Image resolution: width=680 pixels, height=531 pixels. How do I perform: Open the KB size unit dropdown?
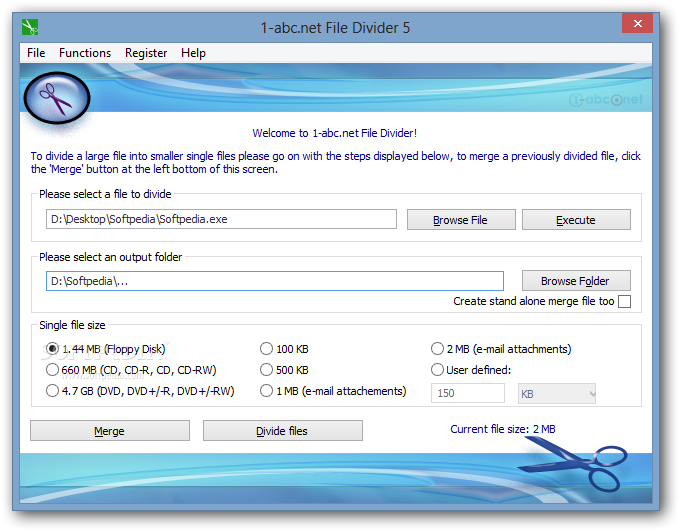pyautogui.click(x=557, y=393)
